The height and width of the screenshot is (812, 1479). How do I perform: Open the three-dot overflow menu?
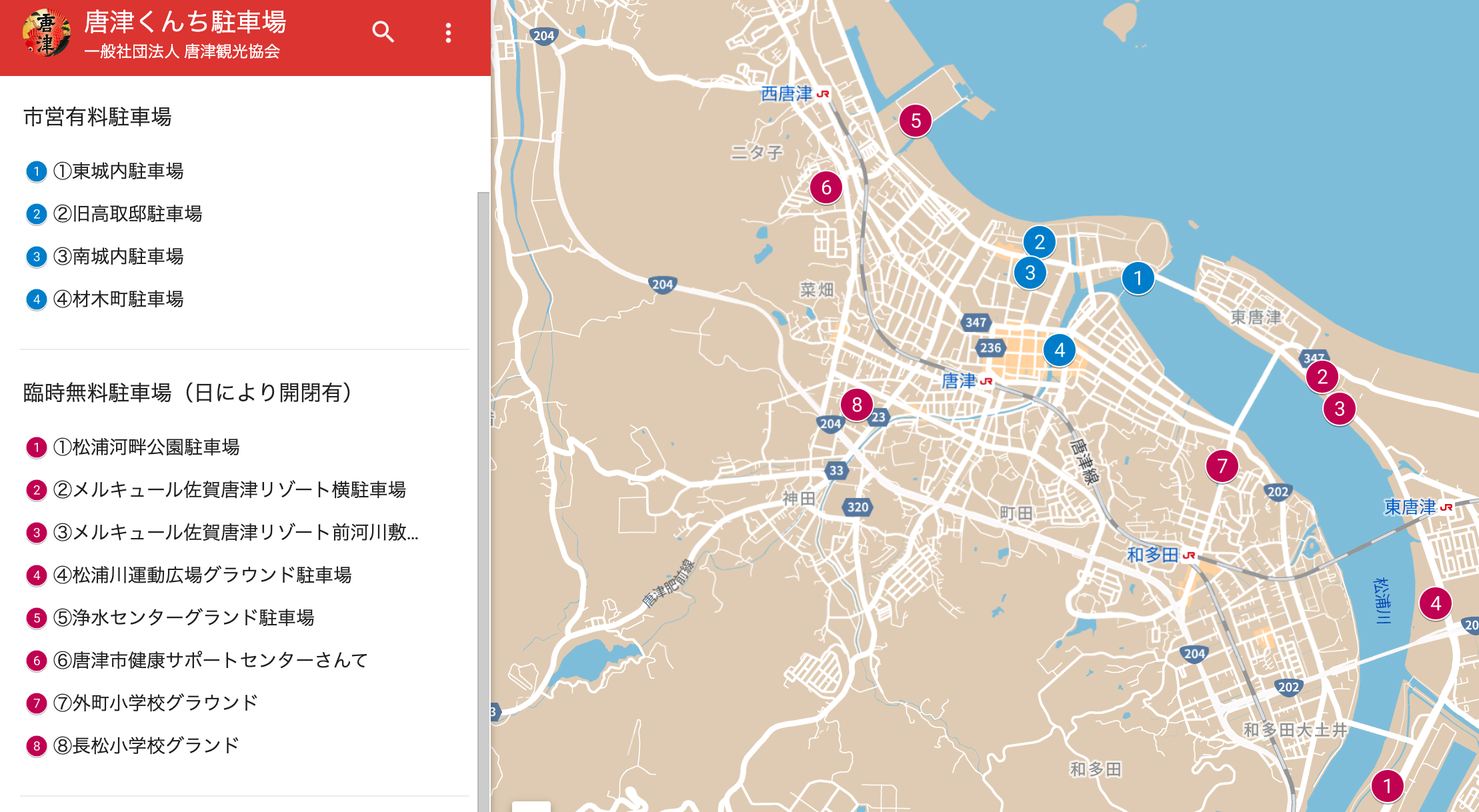pos(448,33)
